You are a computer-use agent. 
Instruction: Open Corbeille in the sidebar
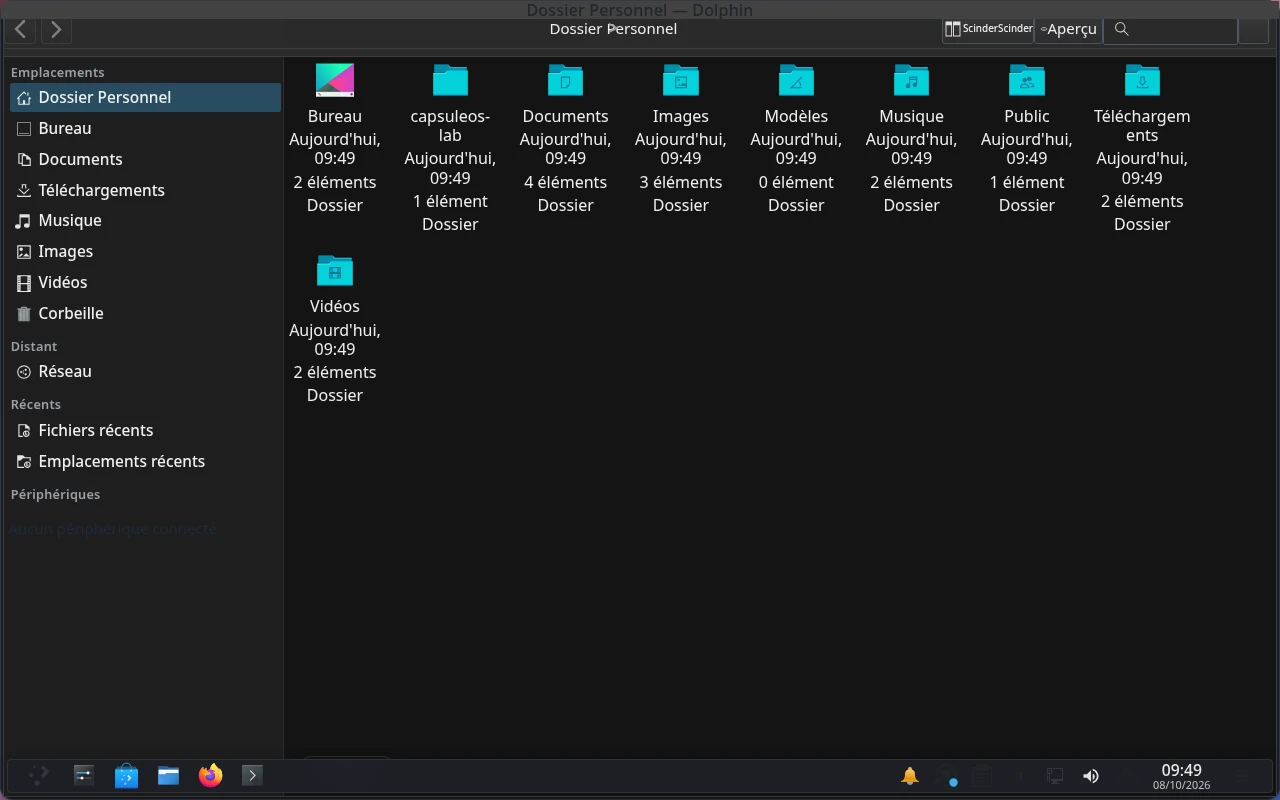click(146, 313)
